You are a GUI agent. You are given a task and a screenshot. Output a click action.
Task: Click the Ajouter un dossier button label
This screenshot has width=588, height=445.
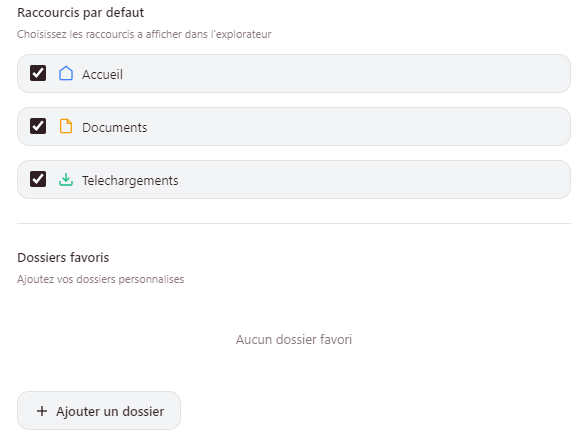[x=110, y=411]
